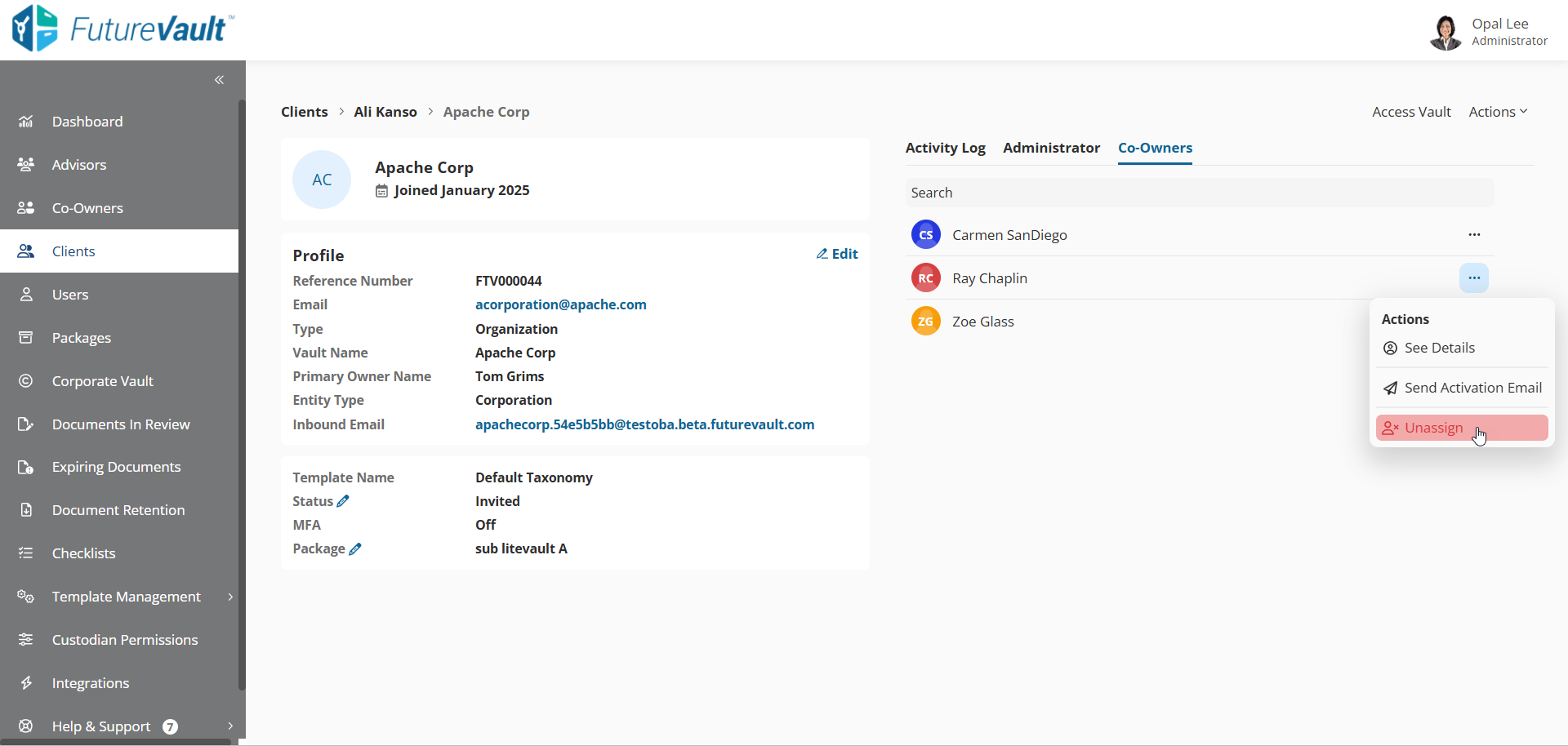Choose Send Activation Email option
The image size is (1568, 746).
(1462, 388)
